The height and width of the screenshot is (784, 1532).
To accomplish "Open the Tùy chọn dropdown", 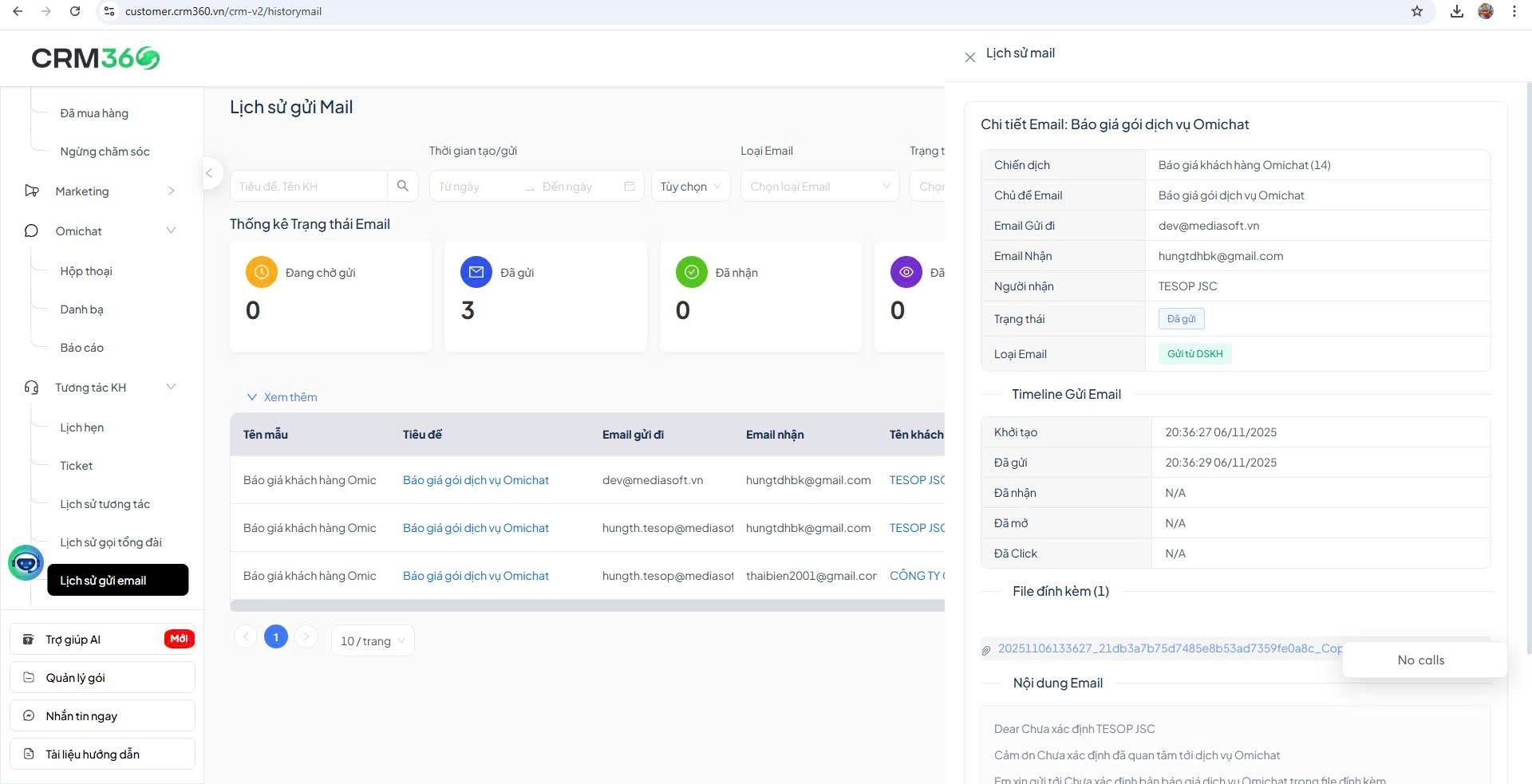I will (690, 187).
